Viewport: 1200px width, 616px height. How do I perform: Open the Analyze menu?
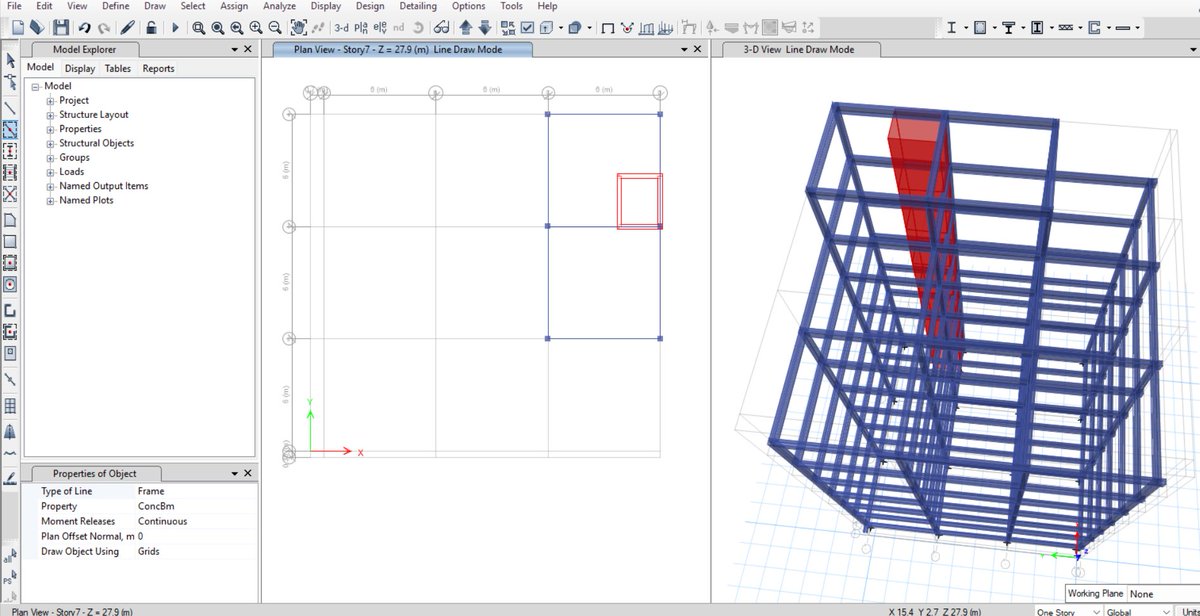279,6
